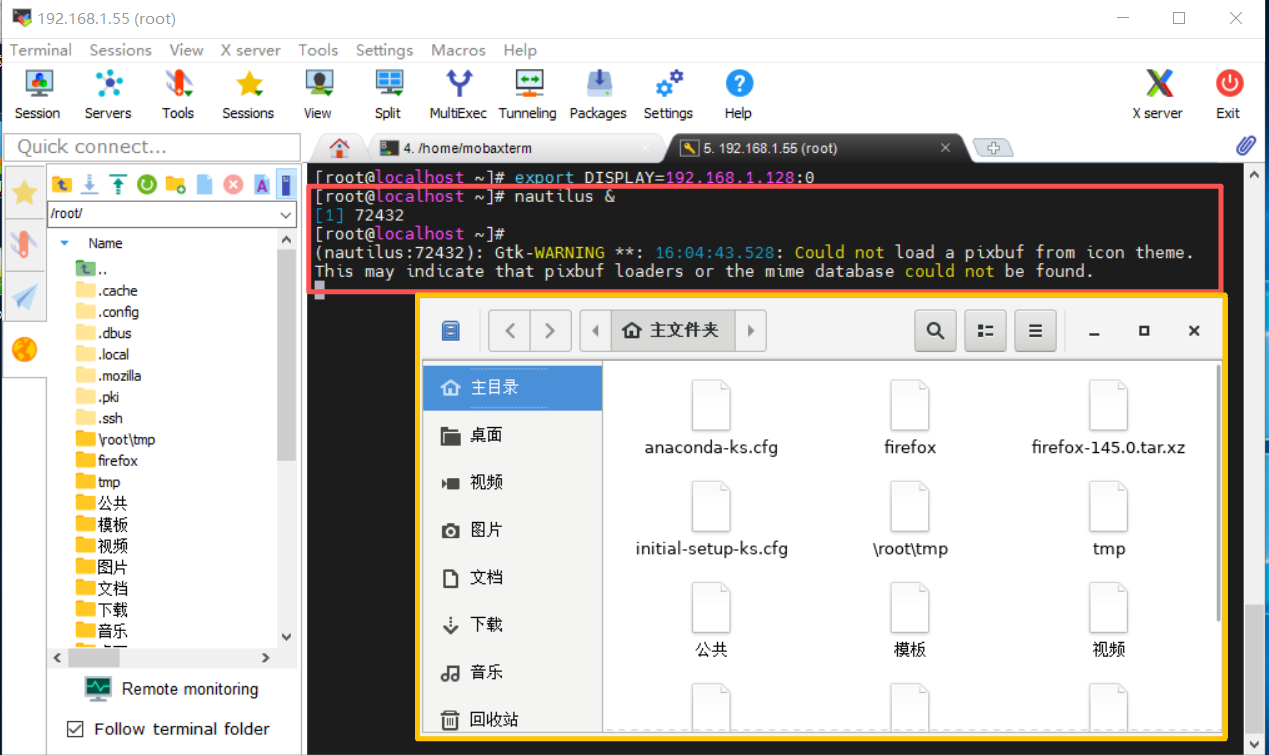Screen dimensions: 1269x755
Task: Go forward in Nautilus window
Action: (x=550, y=331)
